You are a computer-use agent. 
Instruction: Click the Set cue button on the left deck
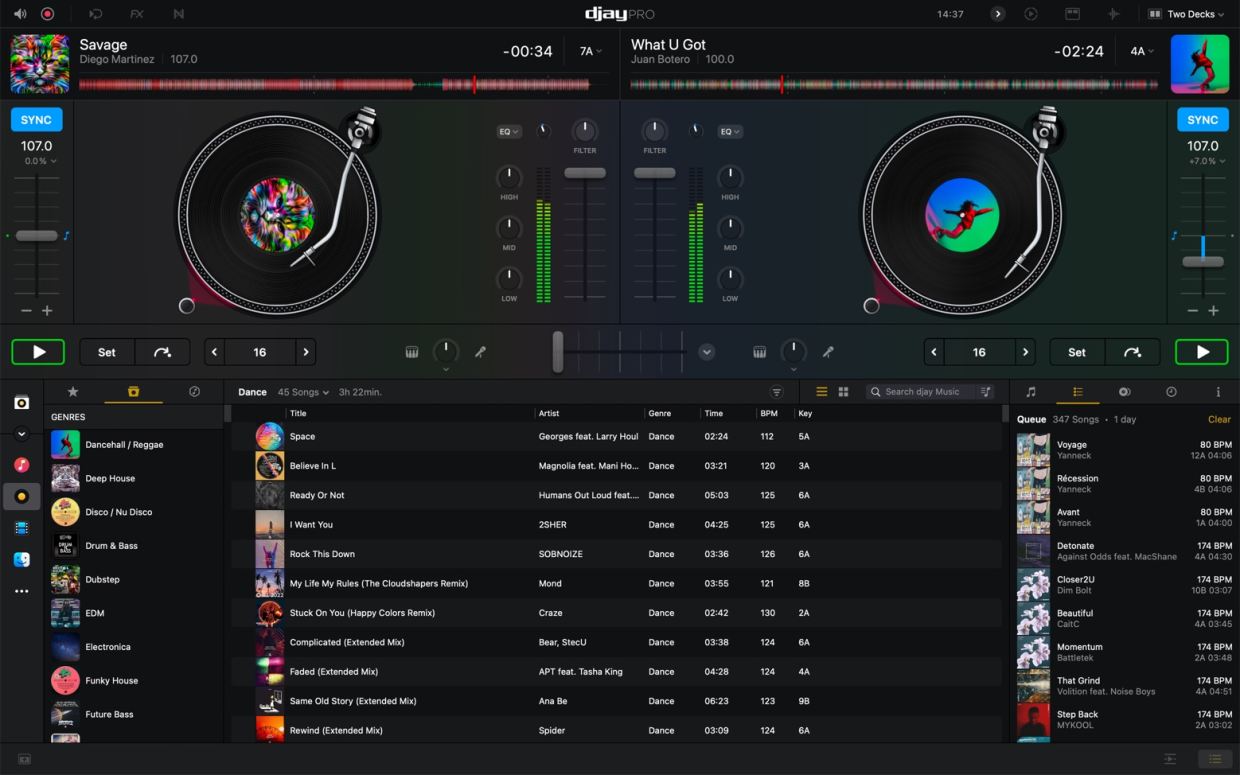(107, 352)
